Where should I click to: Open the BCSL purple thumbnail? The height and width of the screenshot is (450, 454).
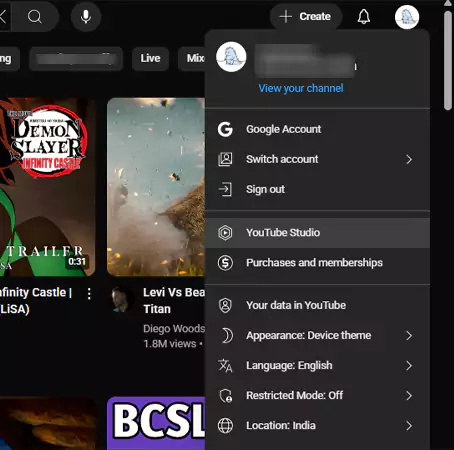(156, 423)
